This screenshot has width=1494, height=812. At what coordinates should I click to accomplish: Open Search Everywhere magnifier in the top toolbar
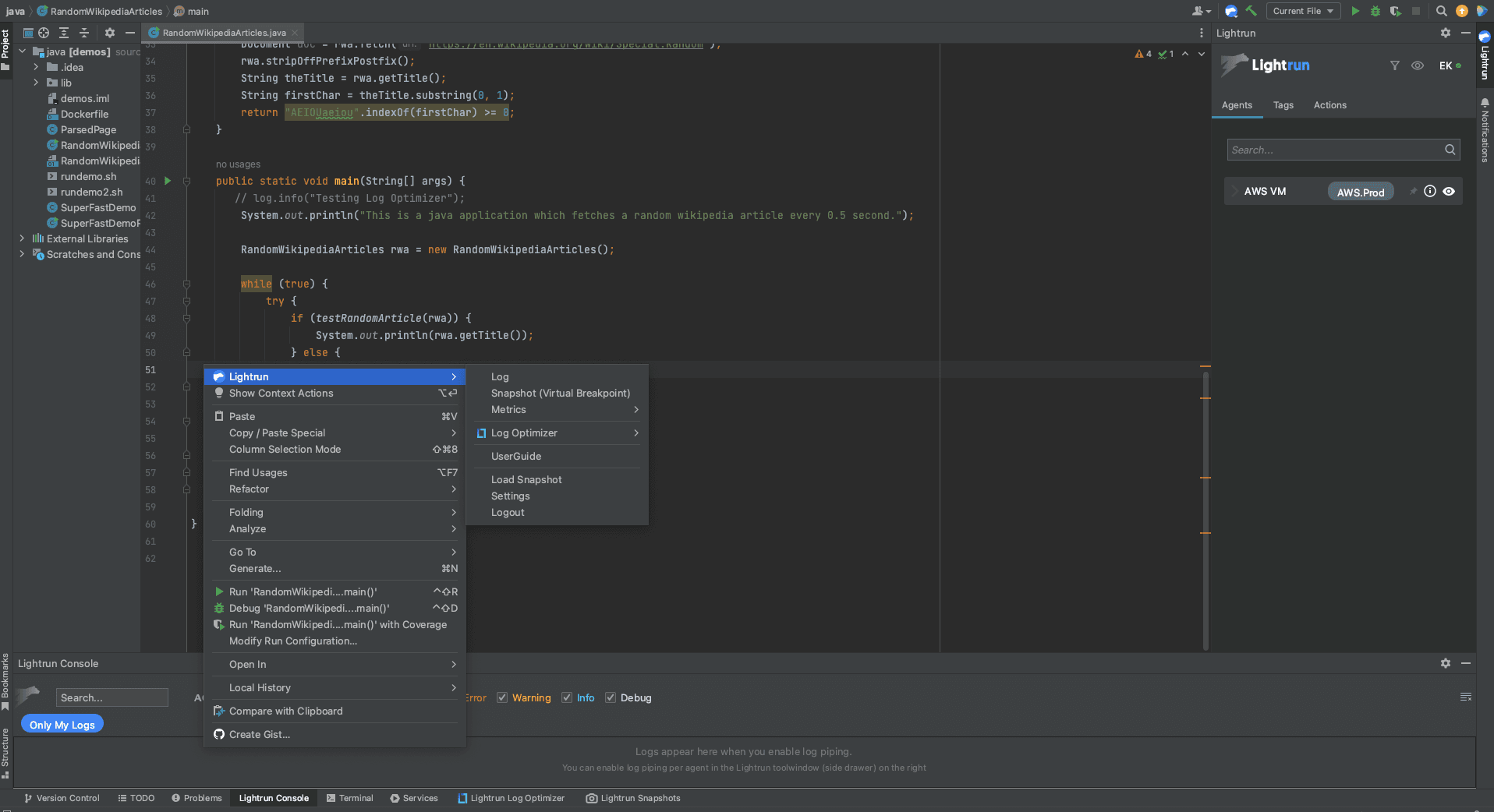(1442, 11)
